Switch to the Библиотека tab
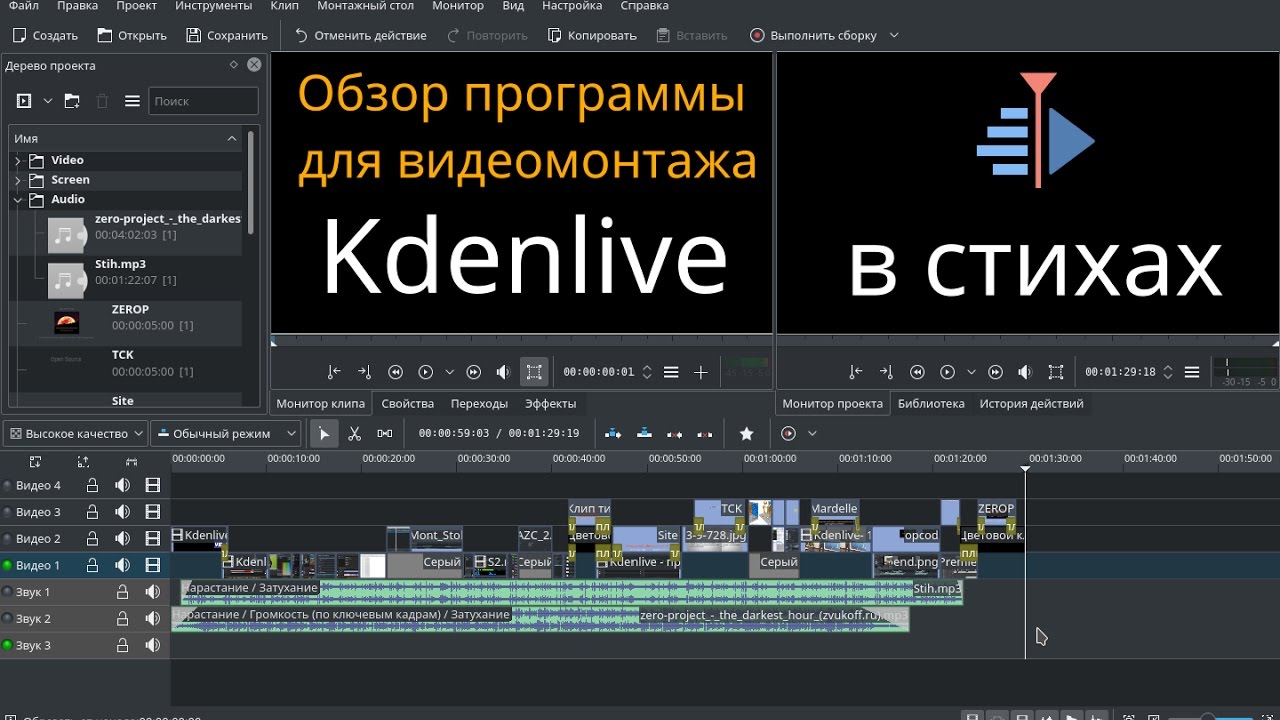The image size is (1280, 720). (931, 403)
